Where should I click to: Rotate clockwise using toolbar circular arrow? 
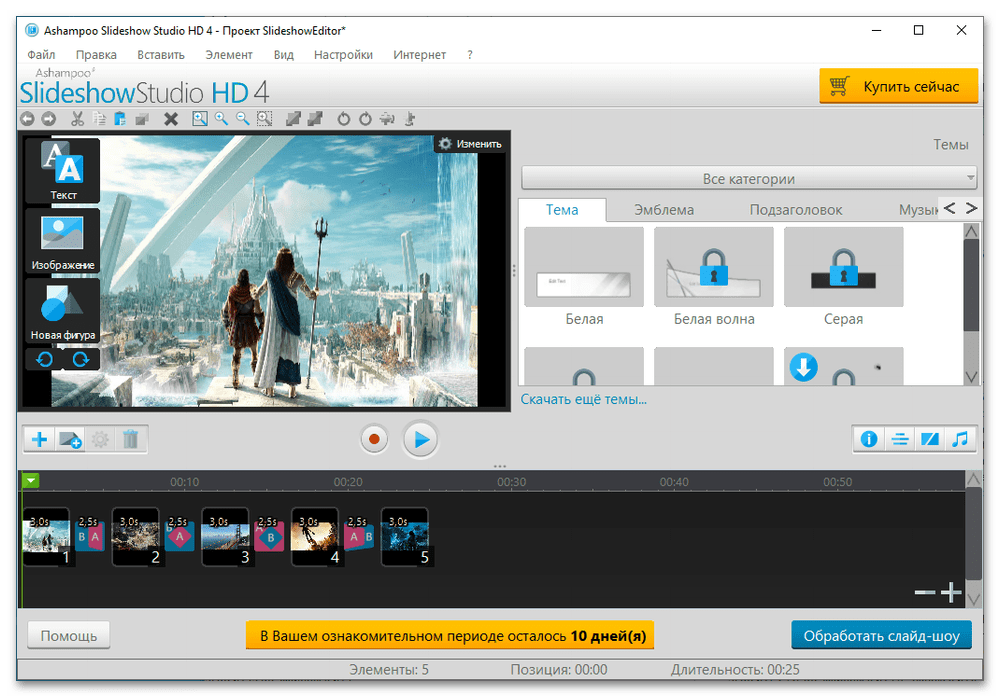pyautogui.click(x=365, y=119)
